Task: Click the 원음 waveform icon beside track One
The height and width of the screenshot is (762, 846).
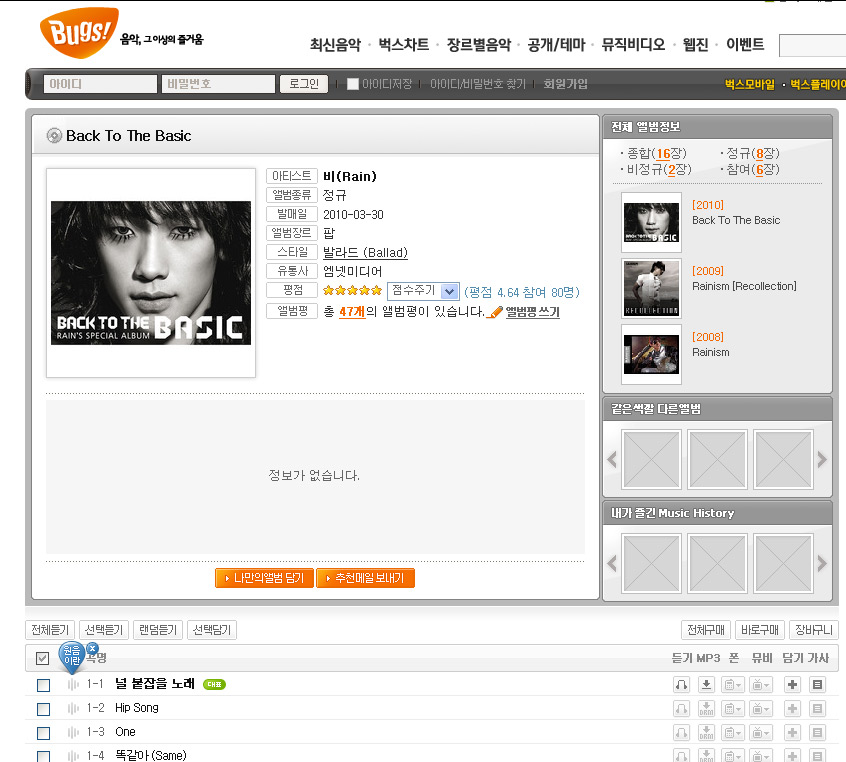Action: [x=73, y=732]
